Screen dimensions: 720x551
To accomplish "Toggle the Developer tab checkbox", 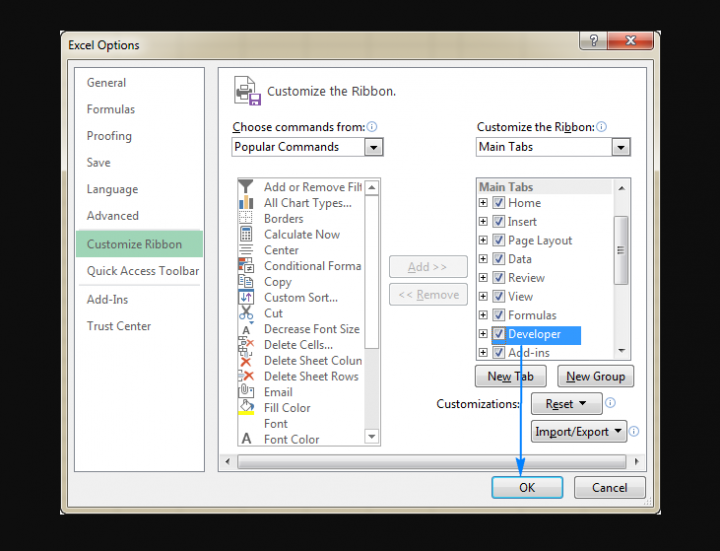I will pos(499,334).
